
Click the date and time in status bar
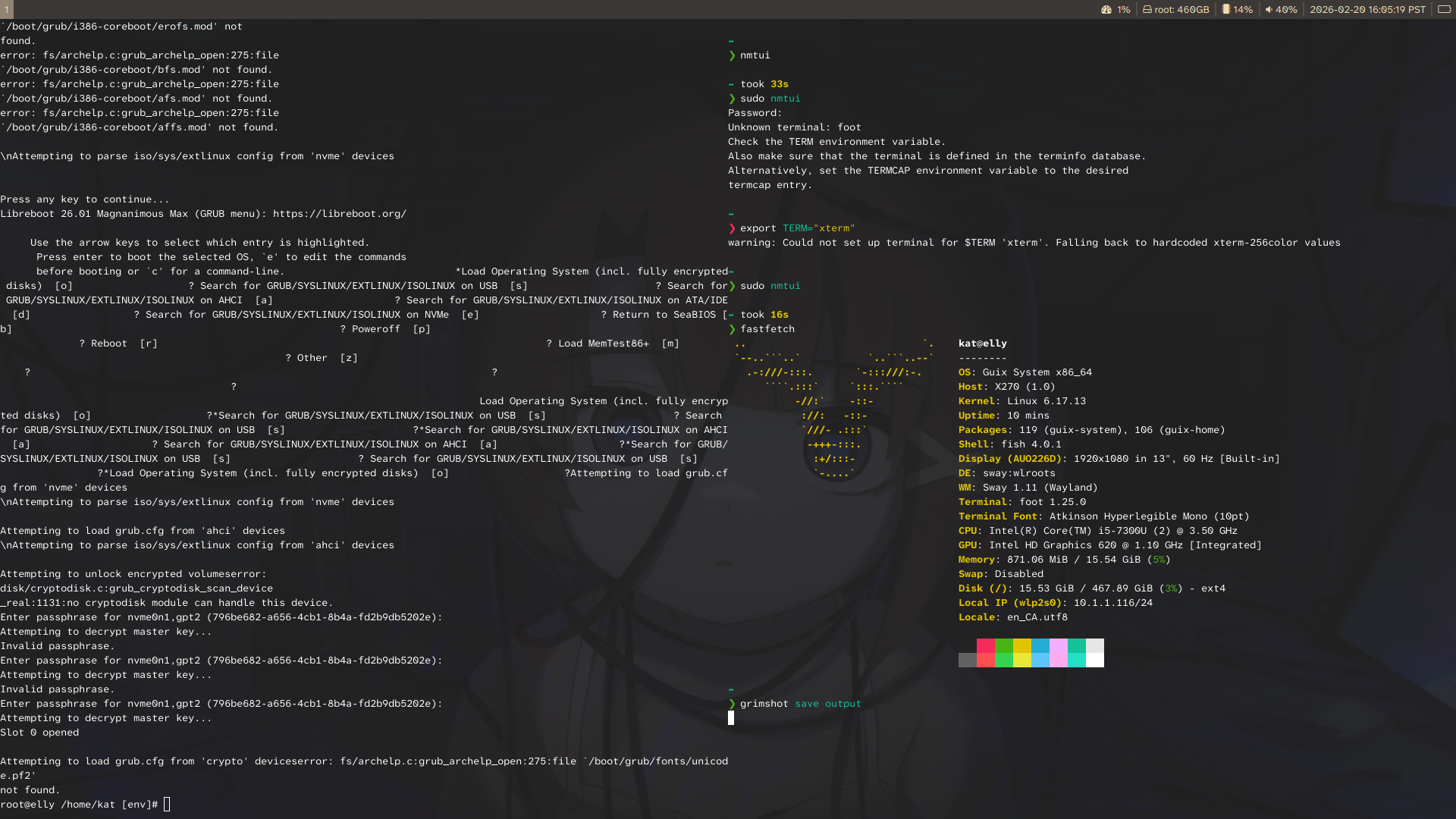tap(1367, 10)
